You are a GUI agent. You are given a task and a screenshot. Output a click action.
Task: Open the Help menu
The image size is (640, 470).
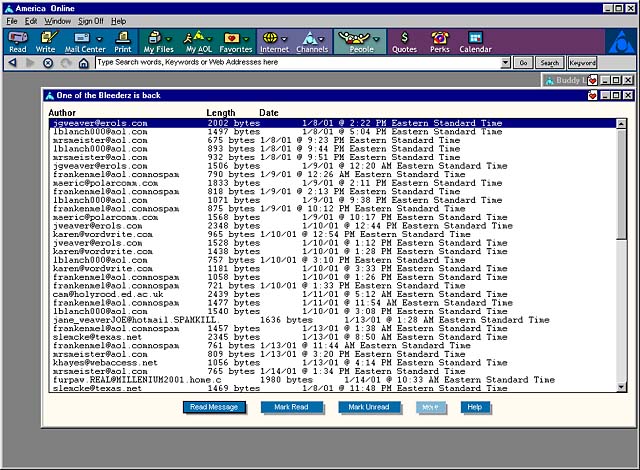118,21
